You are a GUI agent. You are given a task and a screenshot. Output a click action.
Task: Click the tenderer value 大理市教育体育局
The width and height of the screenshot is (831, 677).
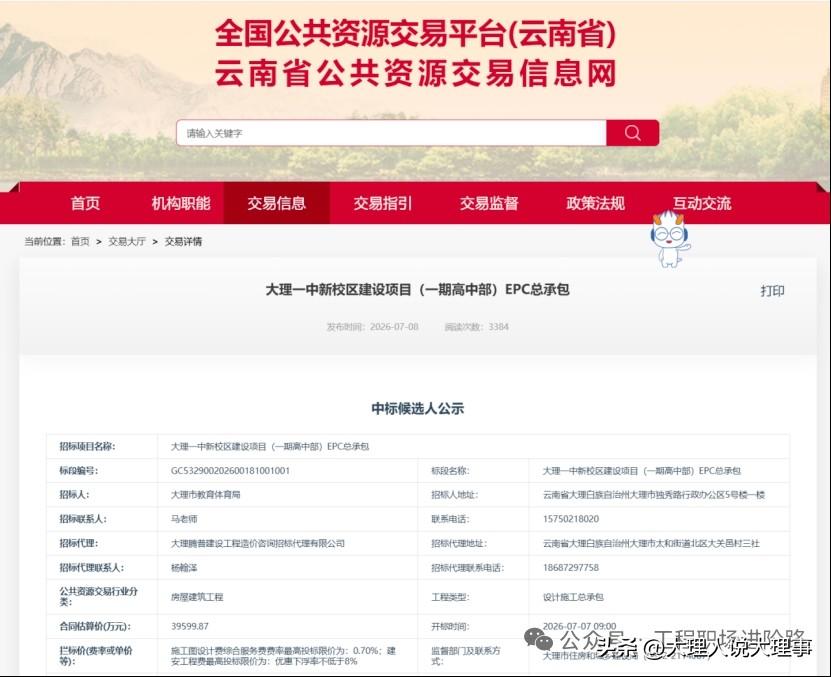205,495
